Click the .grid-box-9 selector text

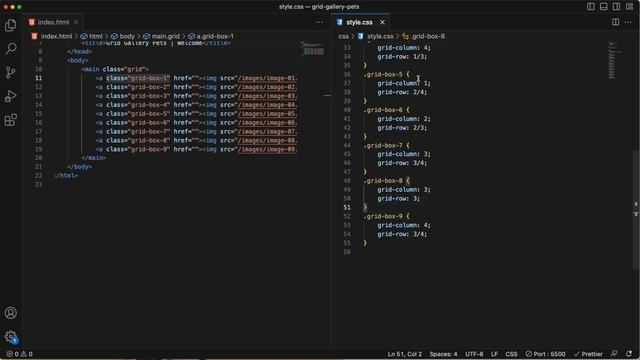(383, 216)
